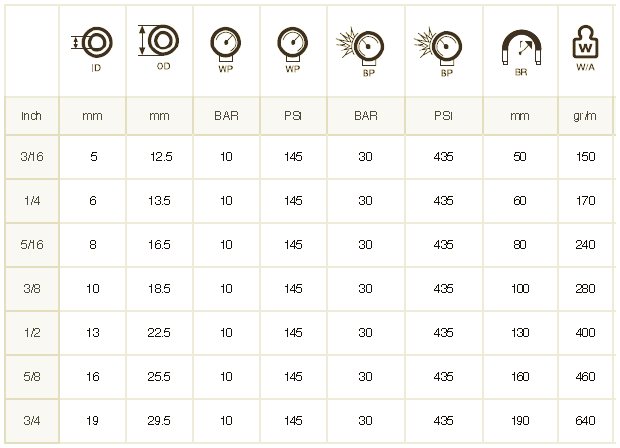Select the first WP pressure gauge icon
620x448 pixels.
point(225,44)
